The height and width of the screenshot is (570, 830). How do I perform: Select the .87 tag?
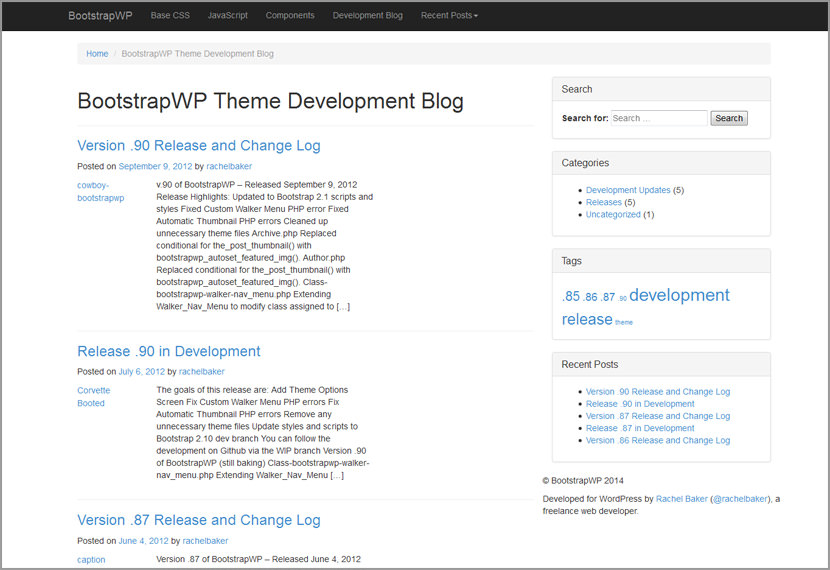click(x=608, y=297)
